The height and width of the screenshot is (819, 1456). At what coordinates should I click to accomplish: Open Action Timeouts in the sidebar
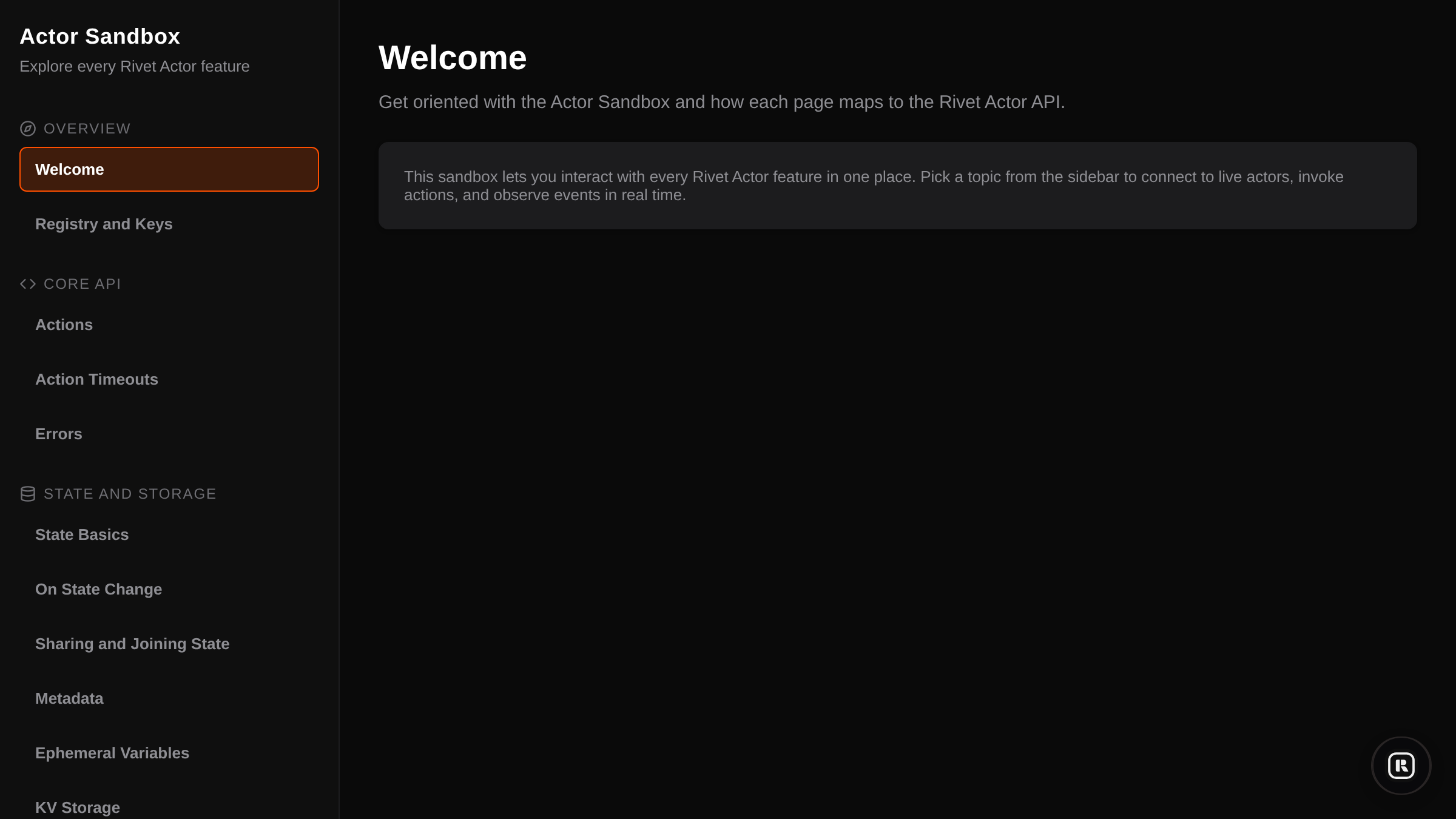[x=96, y=379]
